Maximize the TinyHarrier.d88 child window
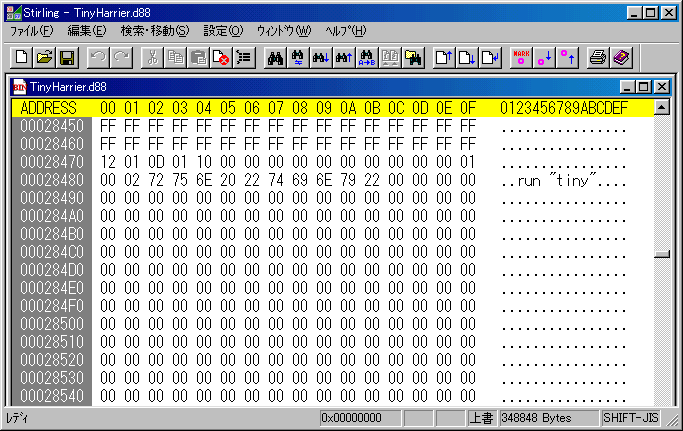 coord(644,87)
